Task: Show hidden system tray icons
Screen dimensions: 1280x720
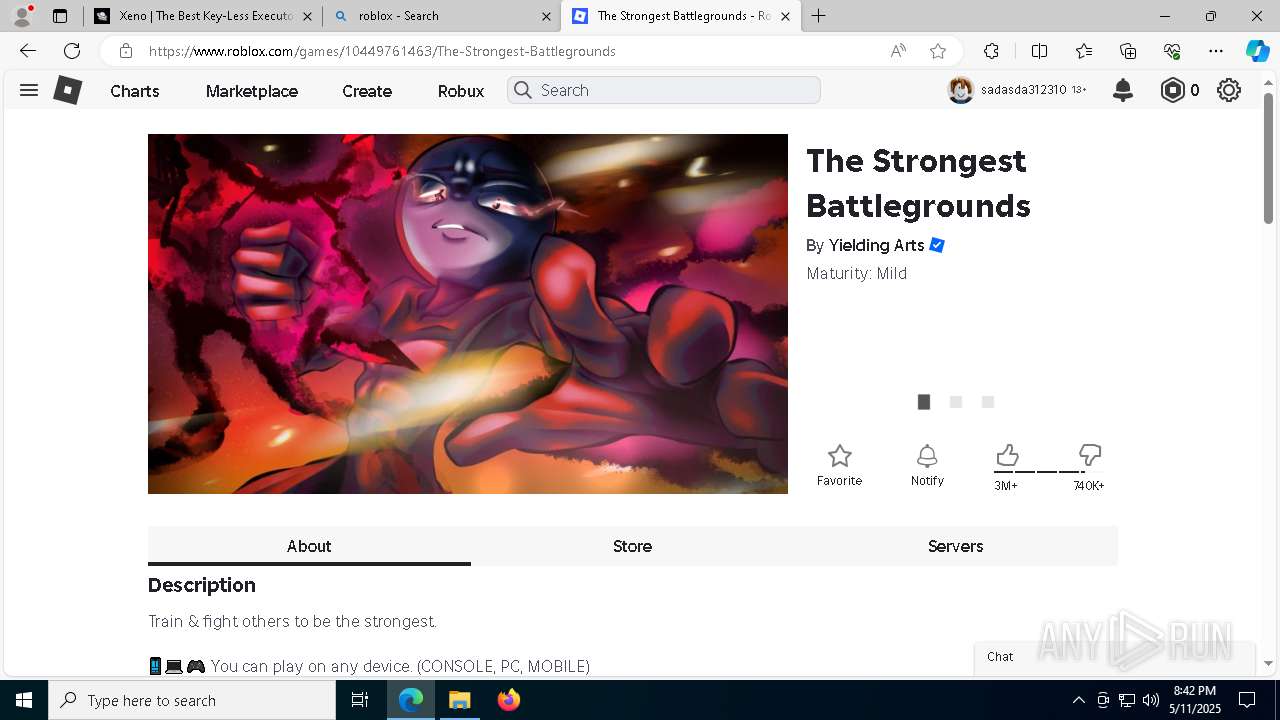Action: tap(1078, 700)
